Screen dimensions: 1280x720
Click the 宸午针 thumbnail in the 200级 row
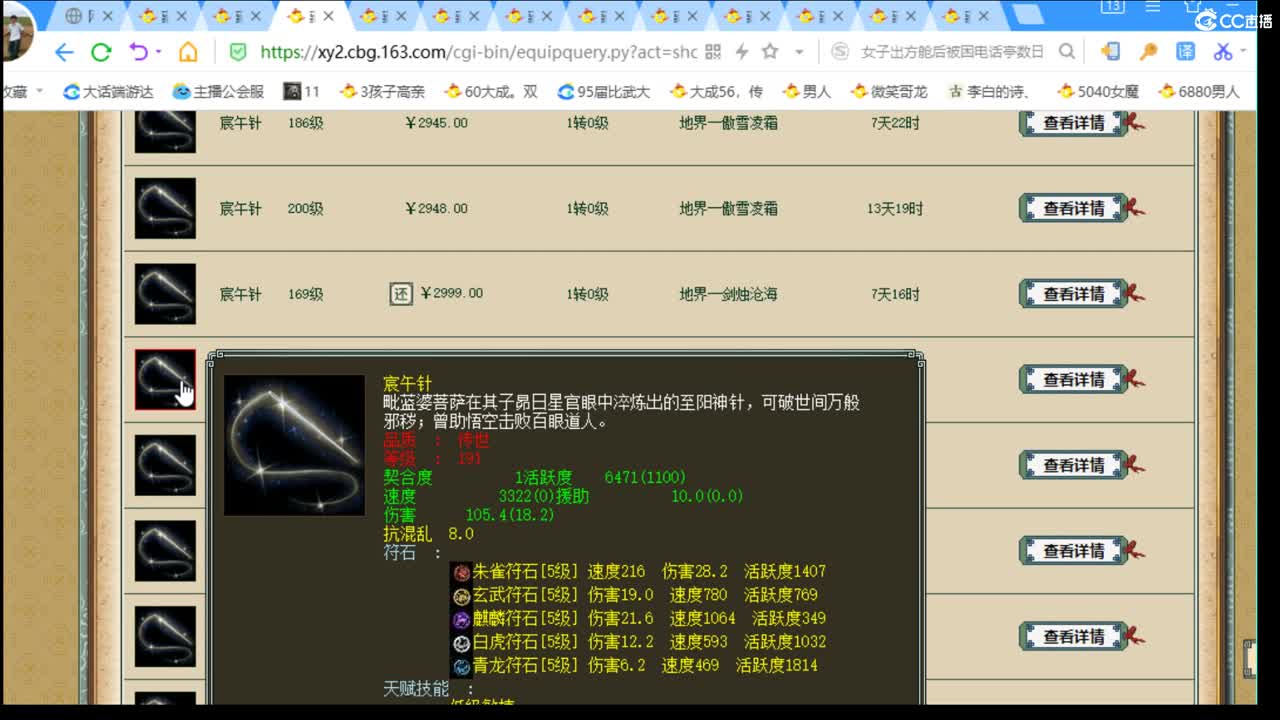coord(165,208)
